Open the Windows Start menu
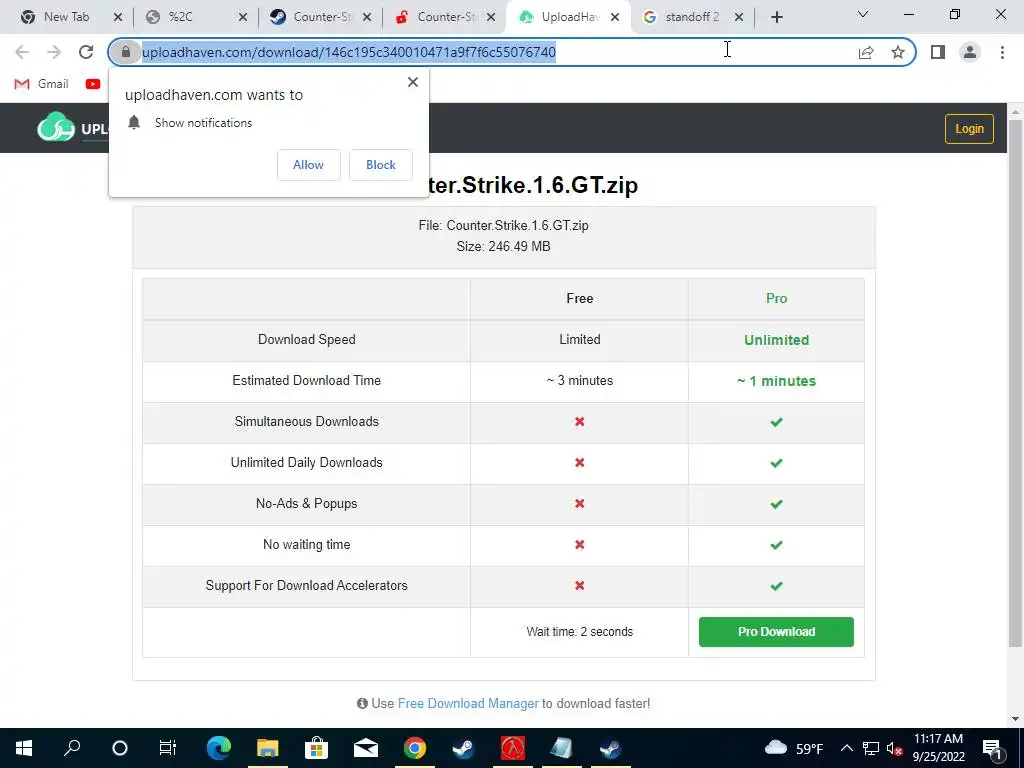This screenshot has width=1024, height=768. click(24, 748)
